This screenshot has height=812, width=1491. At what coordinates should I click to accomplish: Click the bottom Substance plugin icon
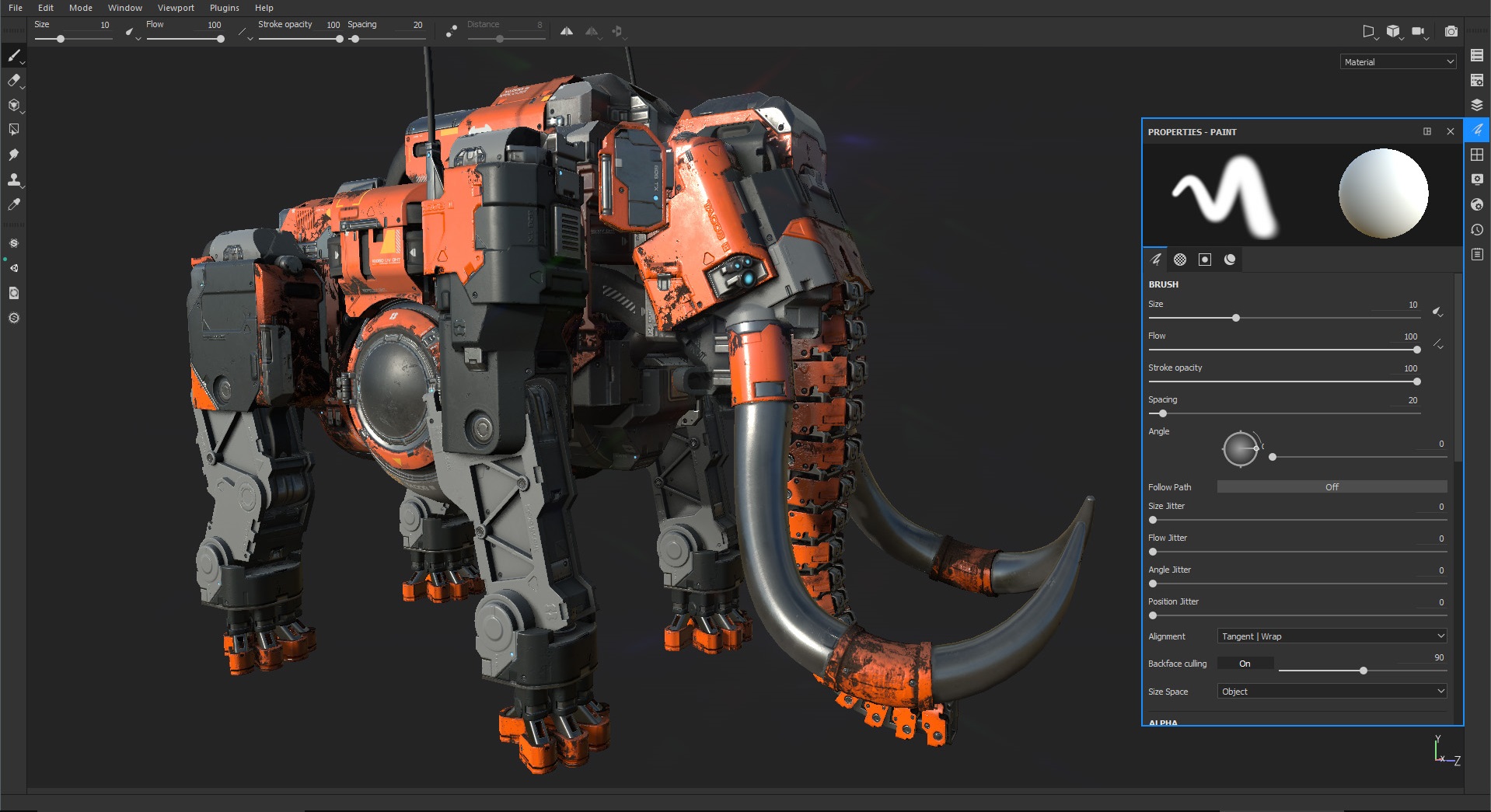click(x=14, y=318)
